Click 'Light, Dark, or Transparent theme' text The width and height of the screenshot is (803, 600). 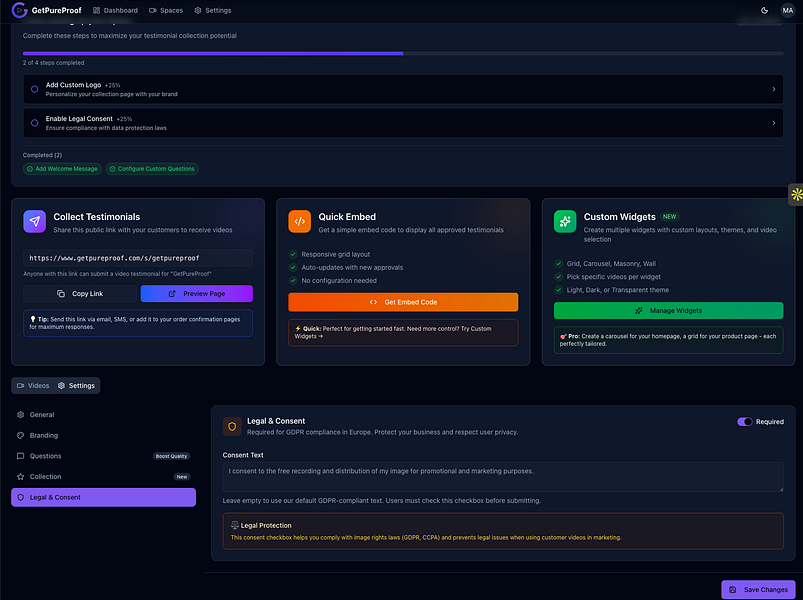[618, 290]
